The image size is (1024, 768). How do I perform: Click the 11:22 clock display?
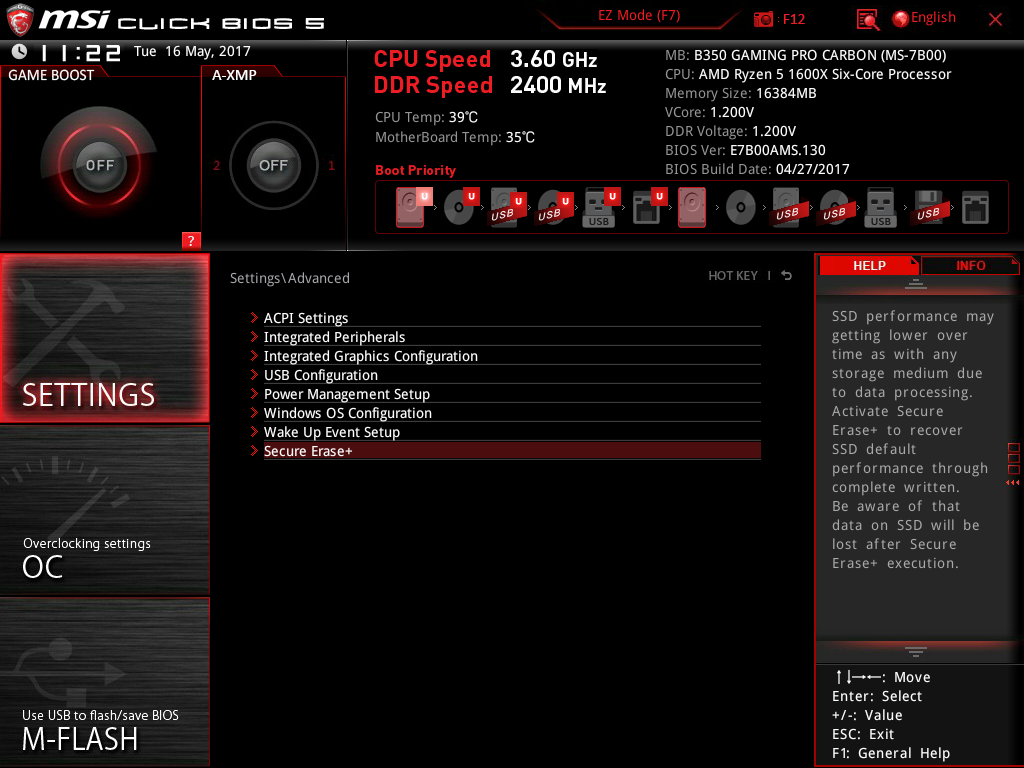tap(80, 52)
